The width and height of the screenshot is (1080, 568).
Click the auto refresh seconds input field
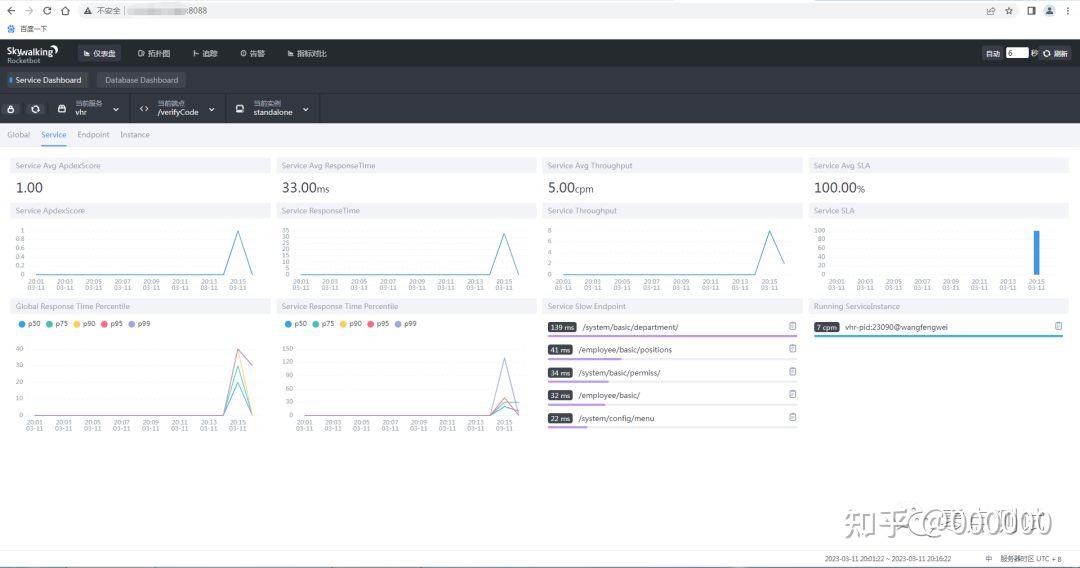pyautogui.click(x=1017, y=53)
